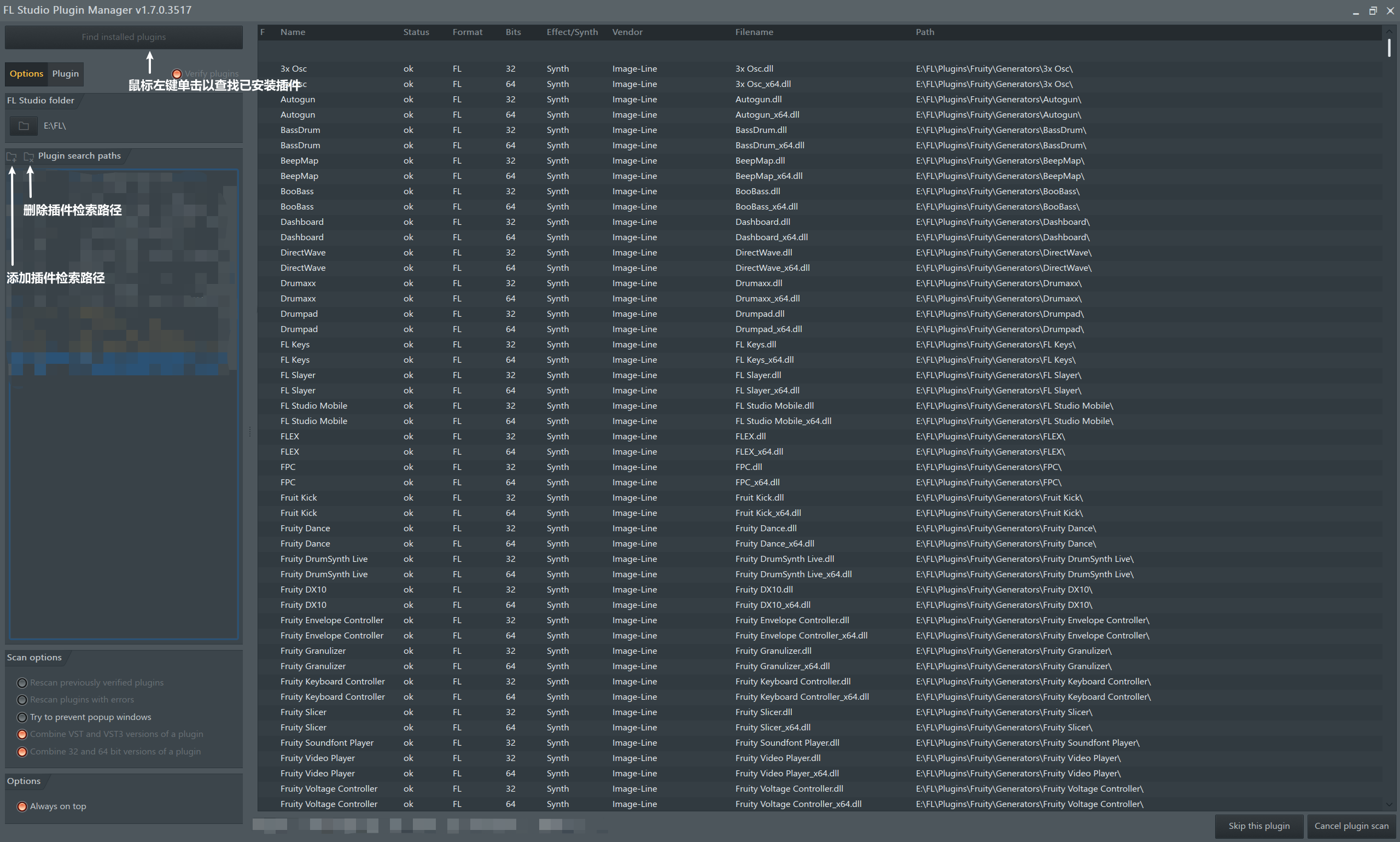Image resolution: width=1400 pixels, height=842 pixels.
Task: Sort the list by Vendor column header
Action: point(627,32)
